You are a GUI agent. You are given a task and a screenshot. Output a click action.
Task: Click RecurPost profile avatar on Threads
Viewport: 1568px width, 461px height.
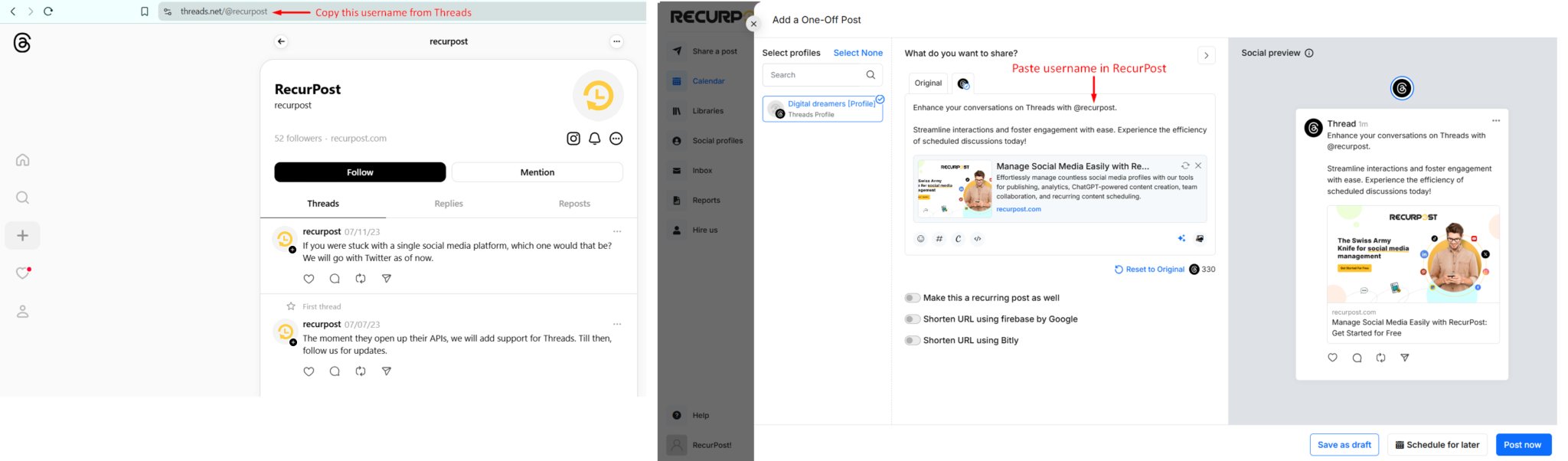[598, 96]
